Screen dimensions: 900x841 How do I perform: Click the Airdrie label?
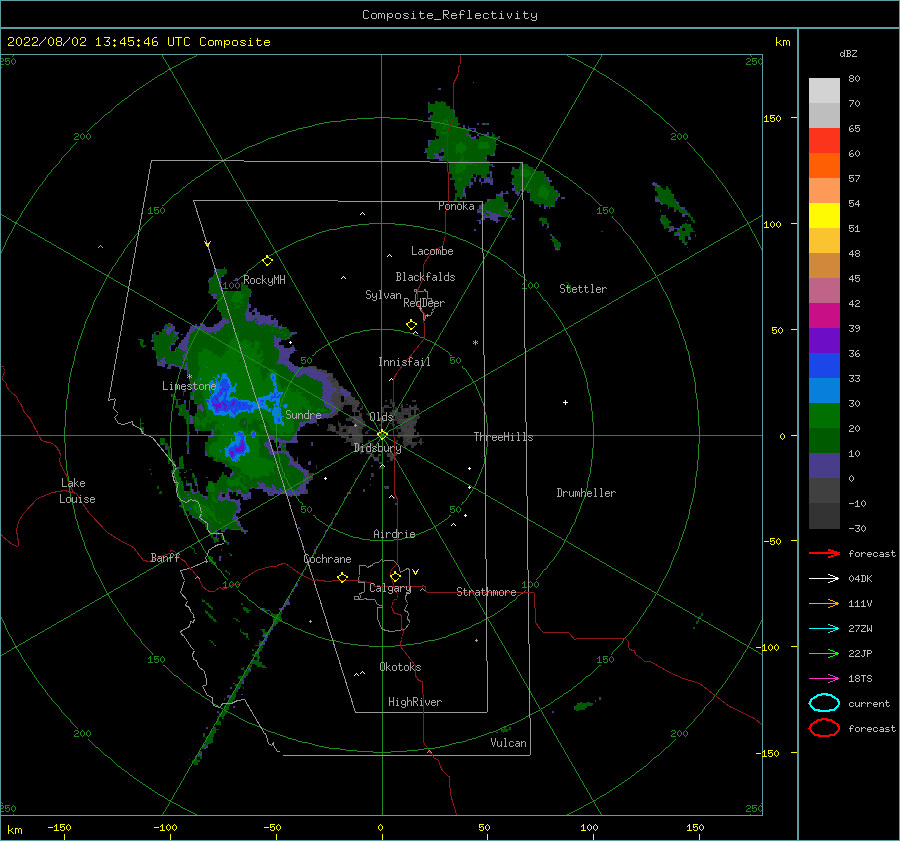(394, 534)
